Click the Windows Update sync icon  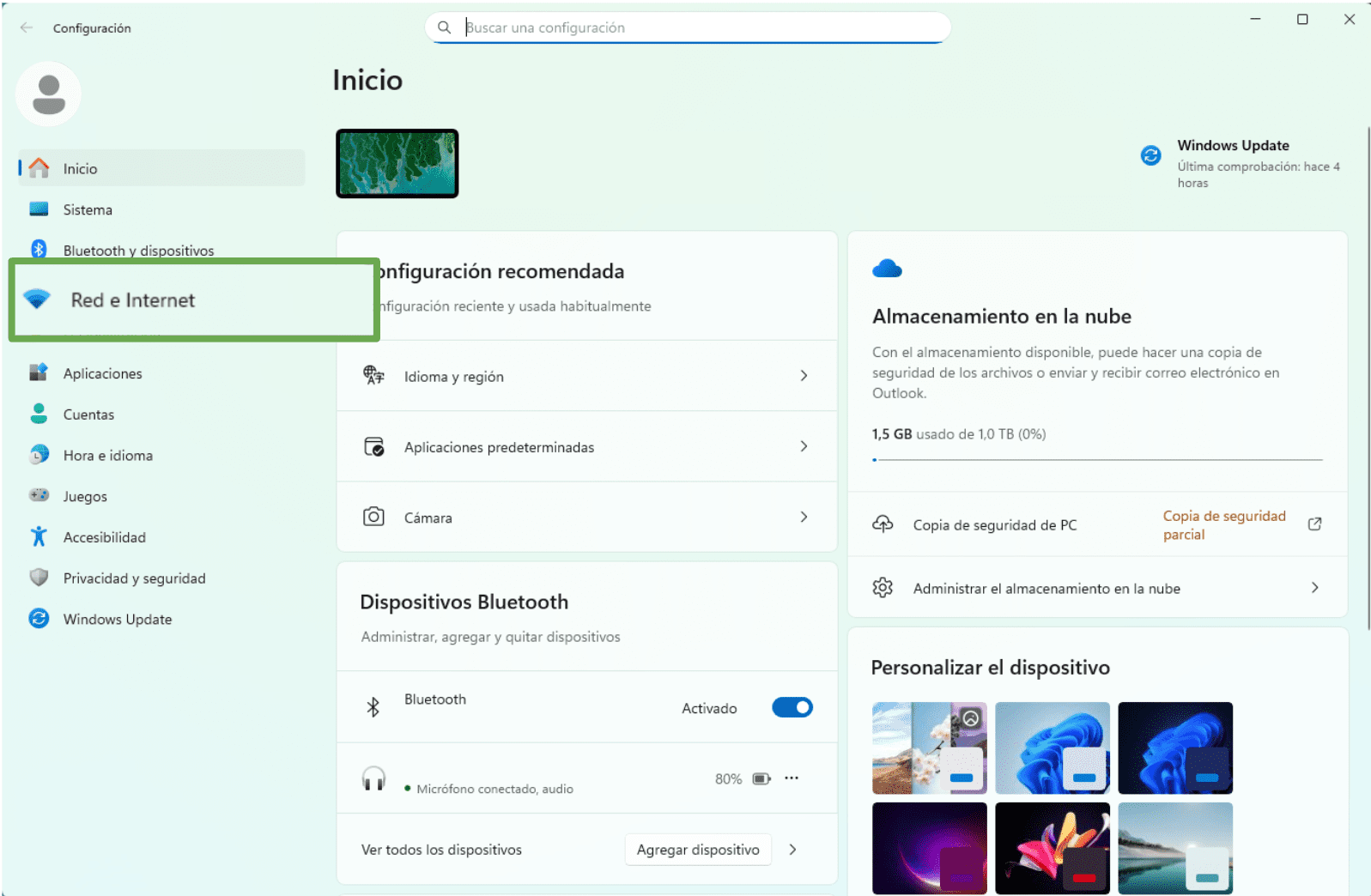pyautogui.click(x=1150, y=155)
